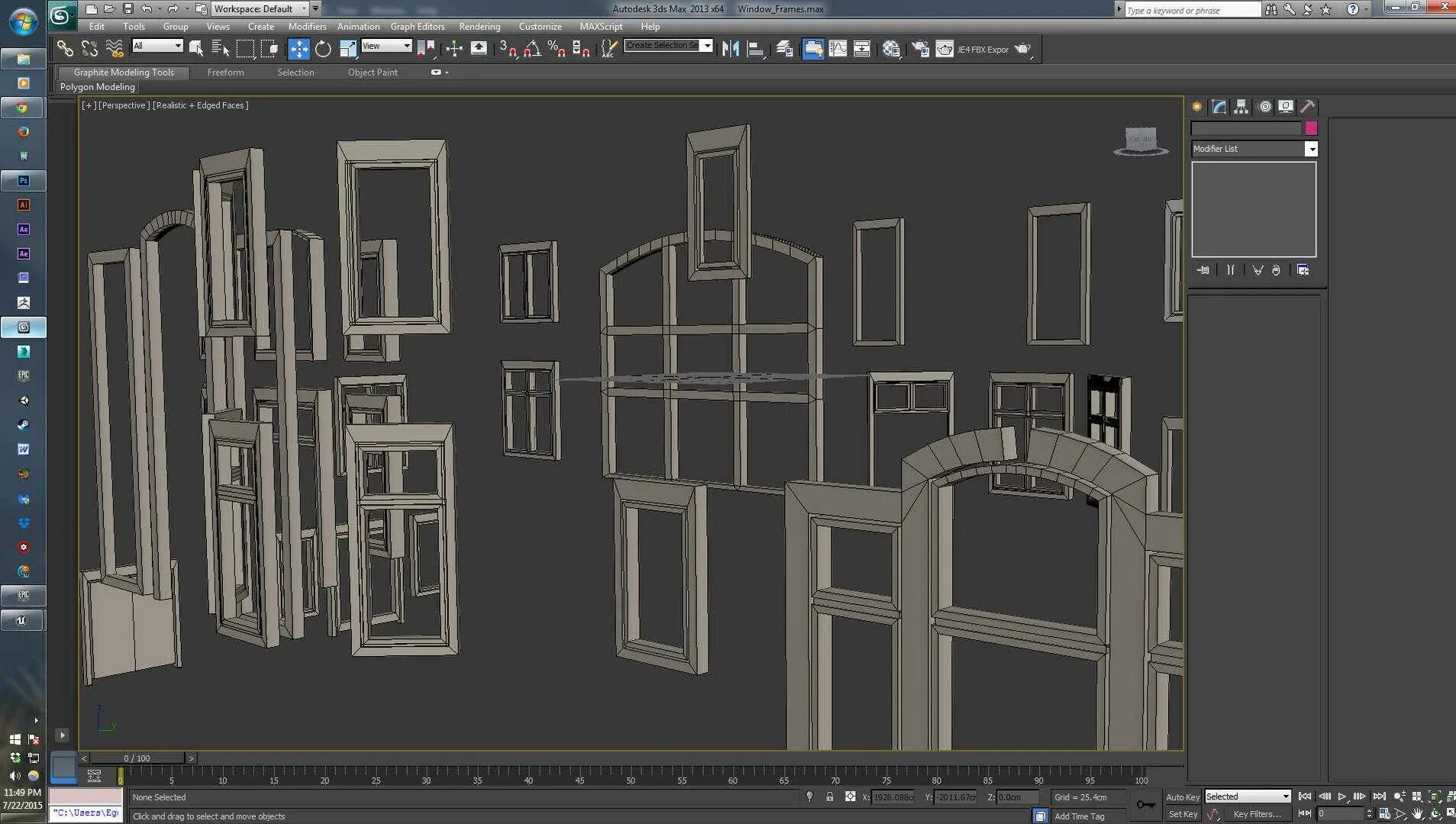This screenshot has height=824, width=1456.
Task: Select the Rotate tool in main toolbar
Action: click(x=323, y=49)
